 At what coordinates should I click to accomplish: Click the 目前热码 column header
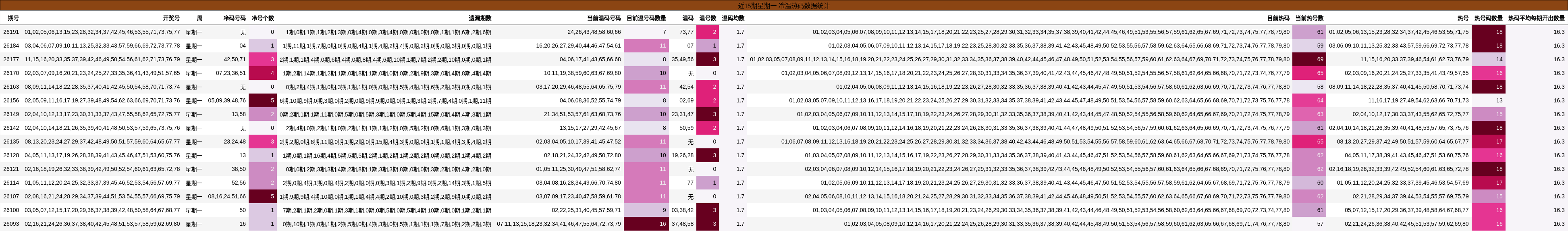(1278, 18)
